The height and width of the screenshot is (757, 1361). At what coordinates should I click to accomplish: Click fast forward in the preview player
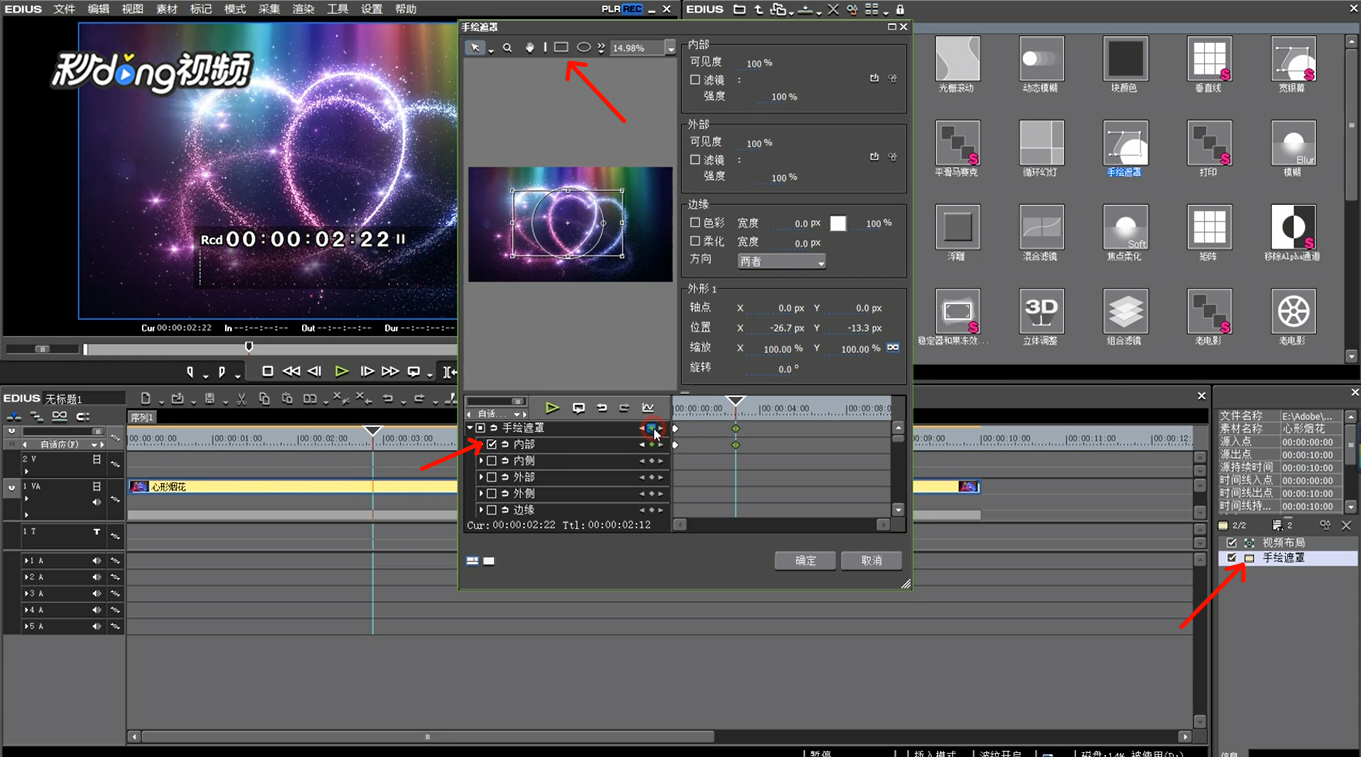(390, 371)
